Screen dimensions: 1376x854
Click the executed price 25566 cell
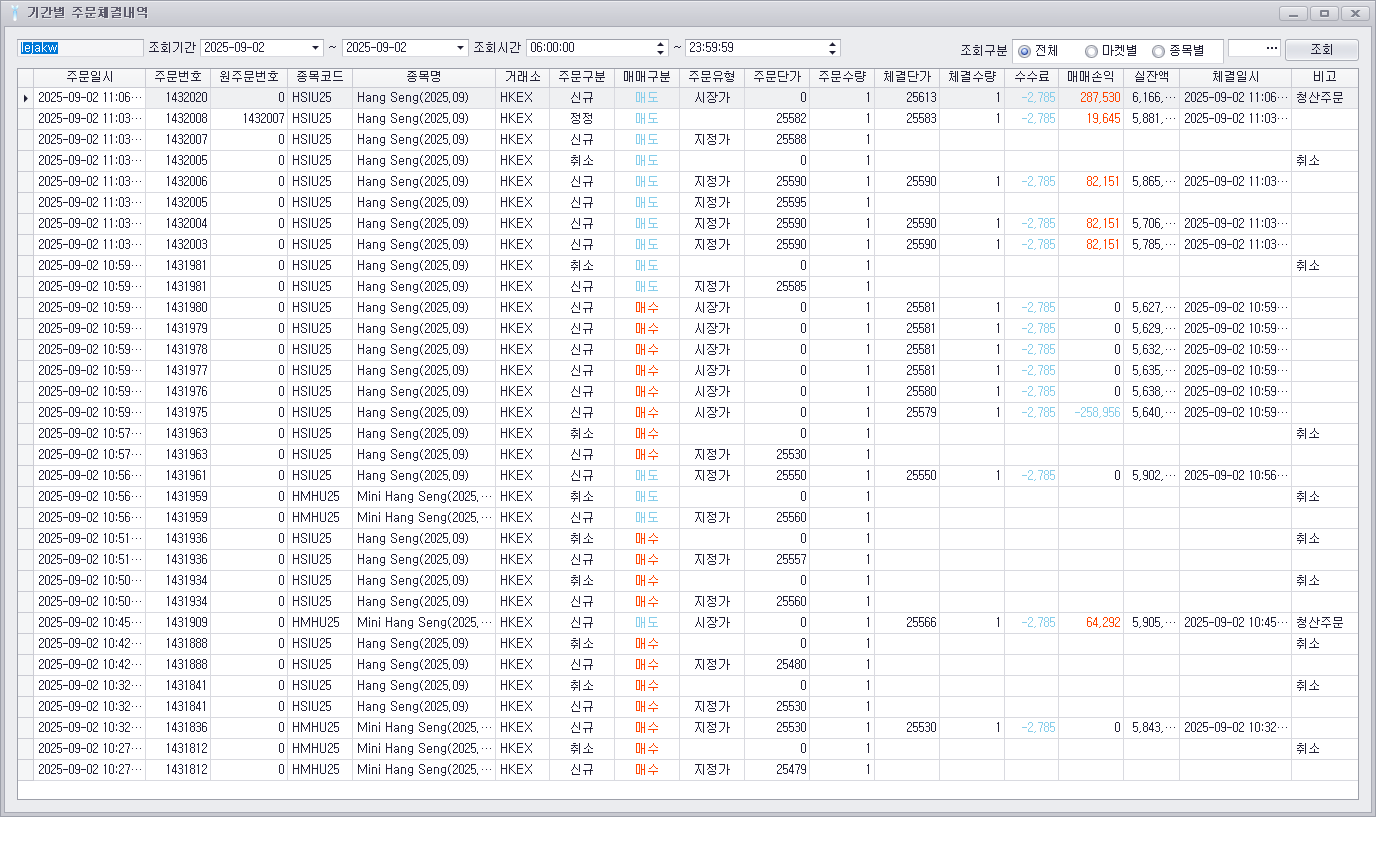pyautogui.click(x=907, y=623)
